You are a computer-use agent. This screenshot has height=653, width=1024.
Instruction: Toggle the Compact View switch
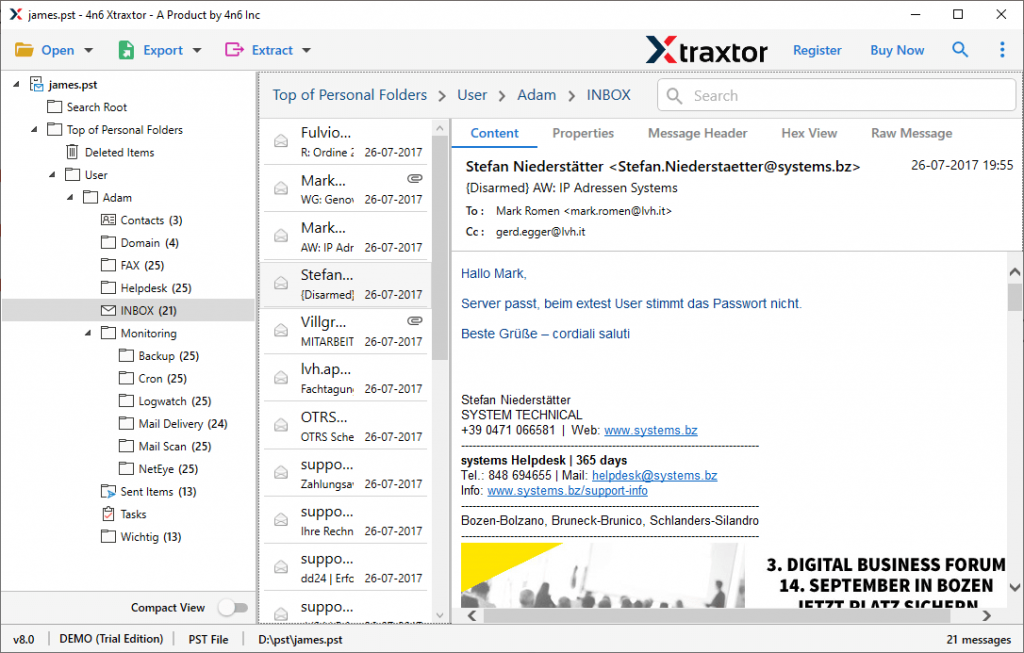click(233, 607)
